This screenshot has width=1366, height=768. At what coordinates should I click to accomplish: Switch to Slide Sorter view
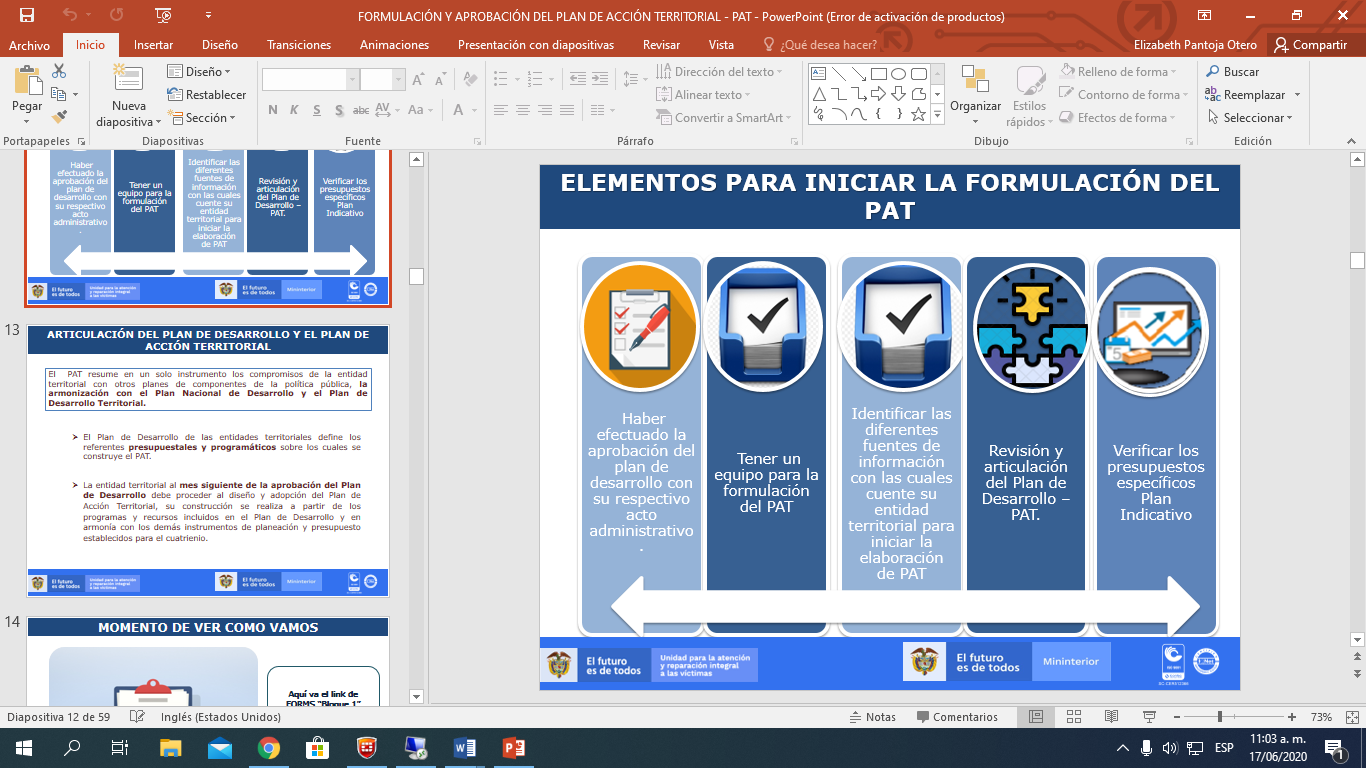[x=1073, y=717]
